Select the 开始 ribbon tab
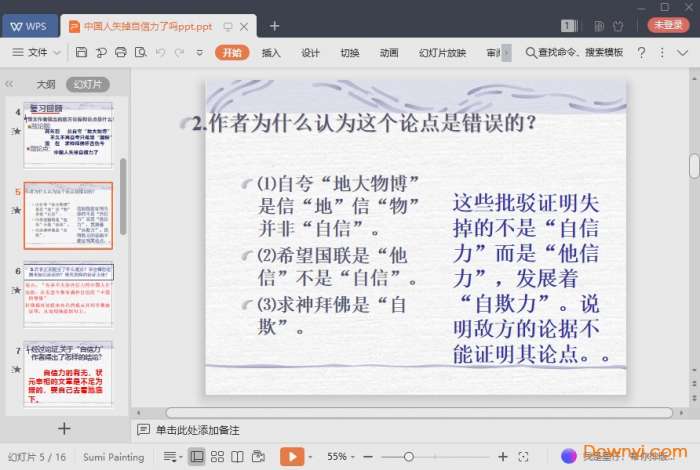 point(232,53)
